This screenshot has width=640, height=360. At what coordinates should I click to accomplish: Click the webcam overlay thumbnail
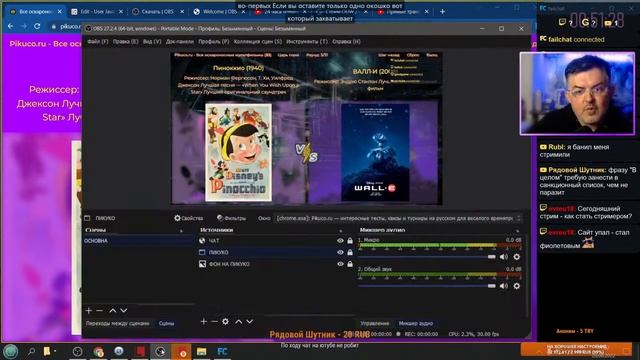[x=577, y=93]
